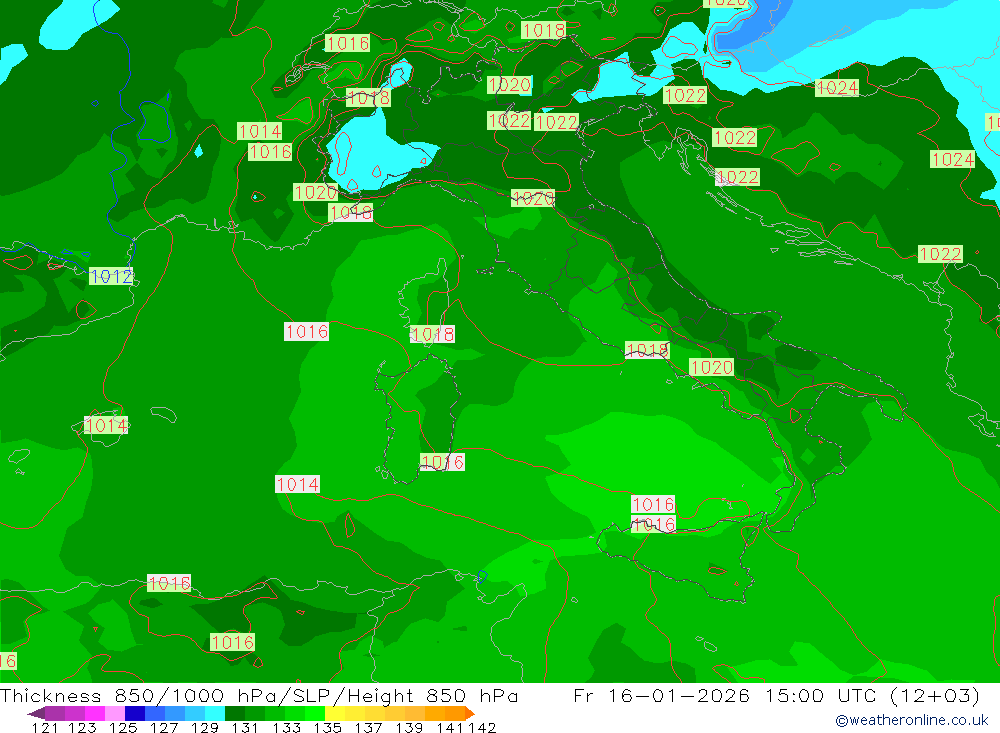Click legend value 125
Image resolution: width=1000 pixels, height=733 pixels.
123,728
